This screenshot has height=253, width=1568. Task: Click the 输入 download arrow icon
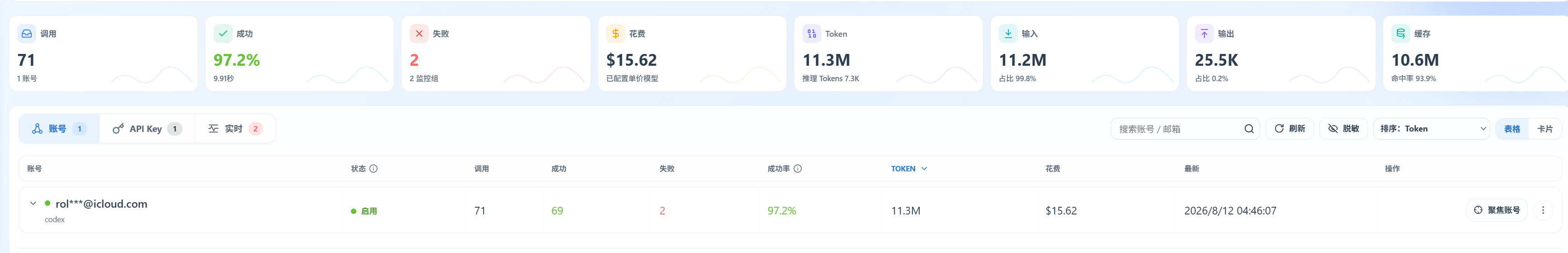(1008, 34)
